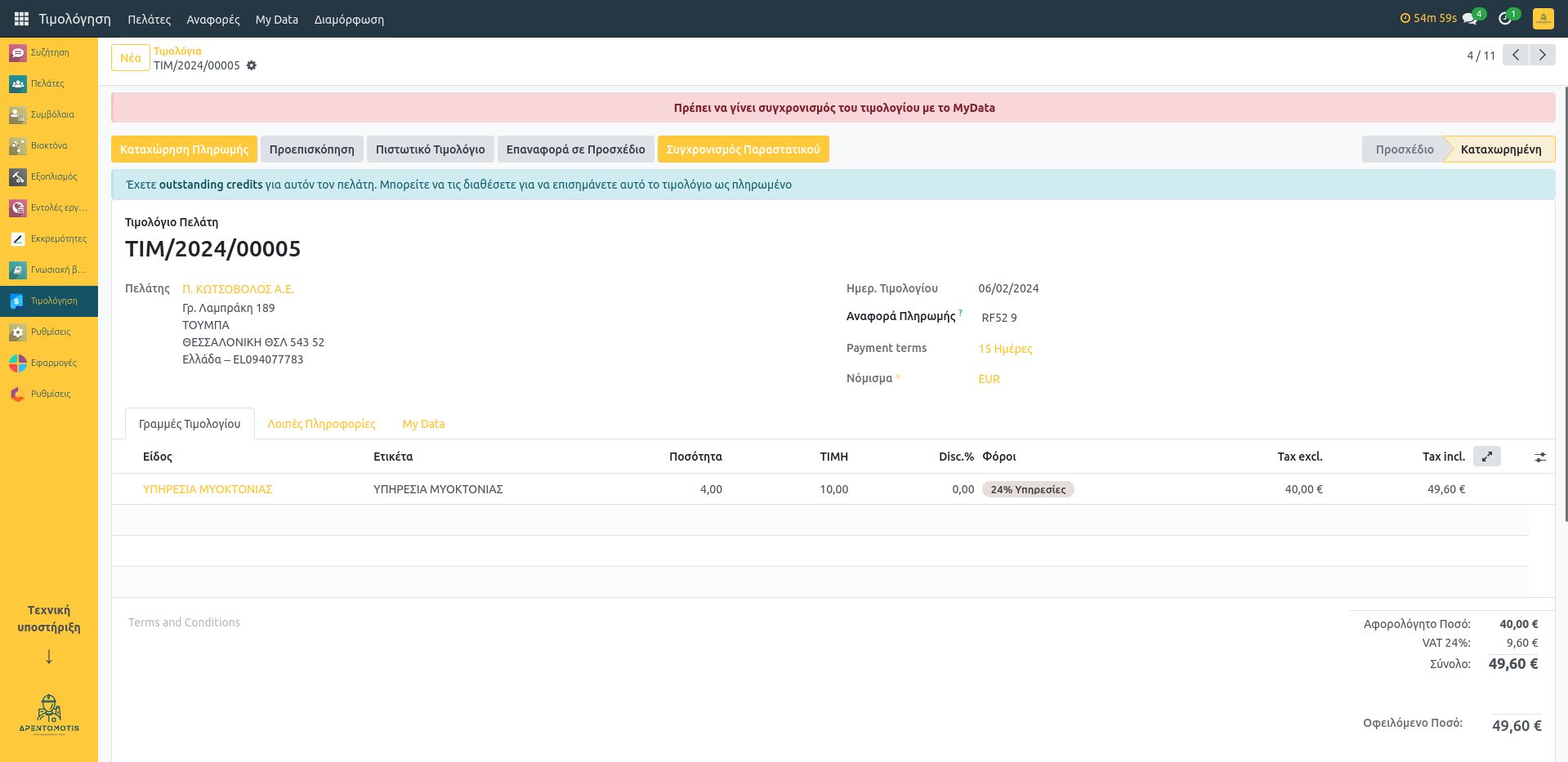1568x762 pixels.
Task: Click the gear icon next to ΤΙΜ/2024/00005
Action: coord(252,65)
